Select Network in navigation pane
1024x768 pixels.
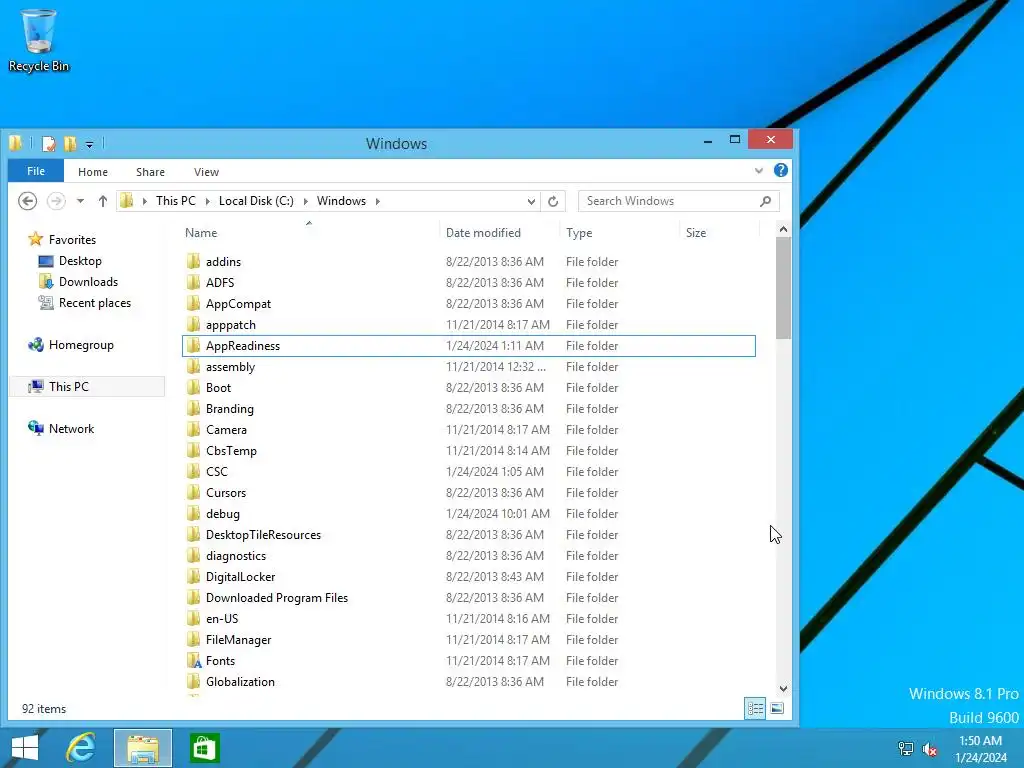[61, 428]
